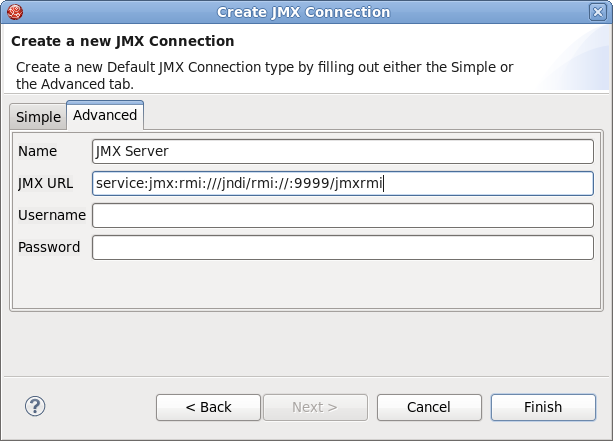Click the bold "Create a new JMX Connection" heading

click(x=122, y=42)
